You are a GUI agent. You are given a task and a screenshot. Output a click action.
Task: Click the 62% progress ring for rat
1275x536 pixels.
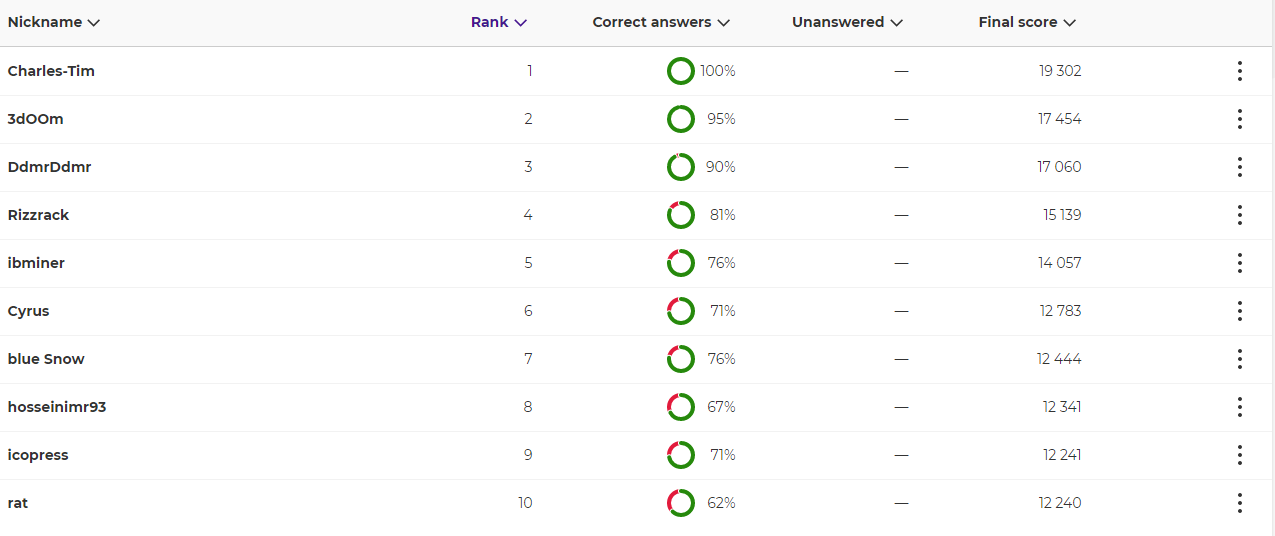(x=681, y=503)
